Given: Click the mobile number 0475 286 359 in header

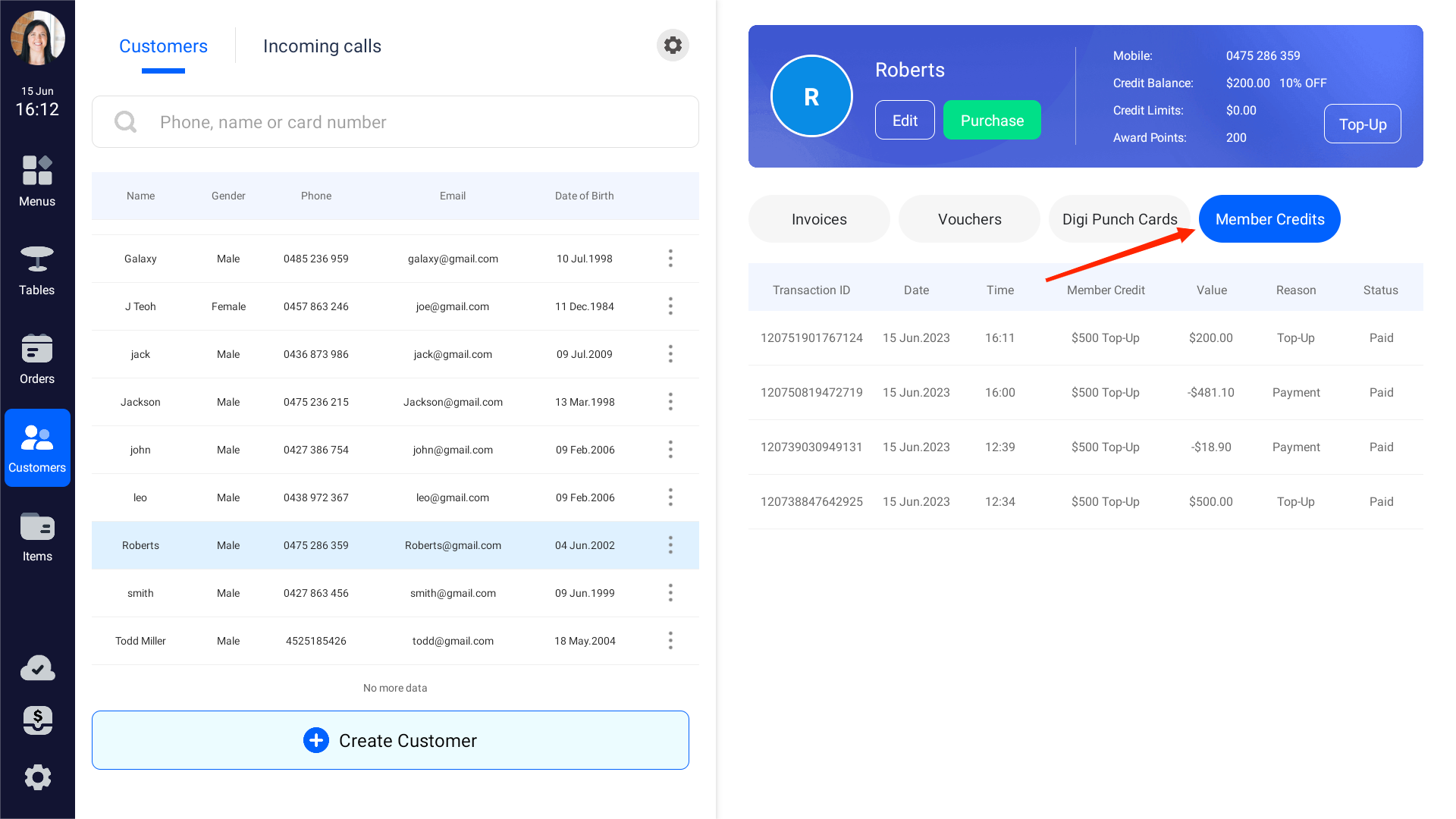Looking at the screenshot, I should point(1263,55).
